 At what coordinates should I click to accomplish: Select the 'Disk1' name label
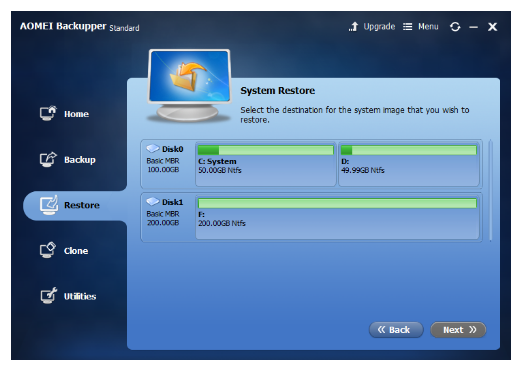click(x=172, y=202)
